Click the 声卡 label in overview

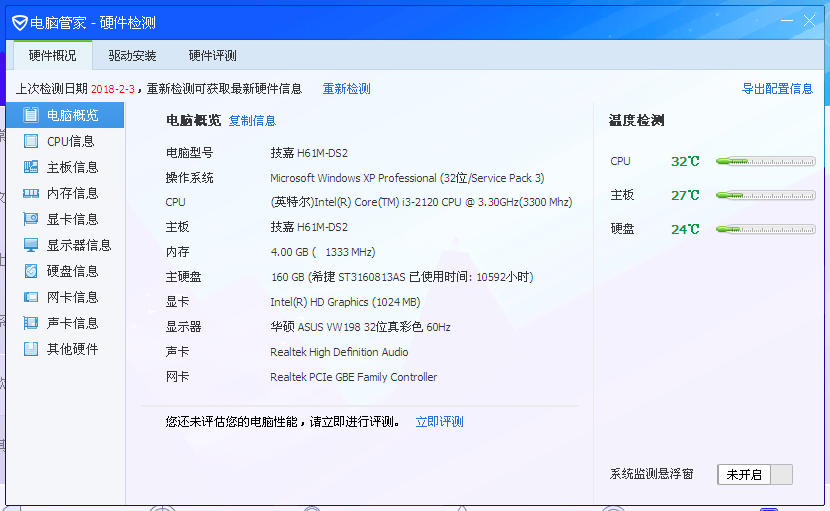[x=178, y=352]
